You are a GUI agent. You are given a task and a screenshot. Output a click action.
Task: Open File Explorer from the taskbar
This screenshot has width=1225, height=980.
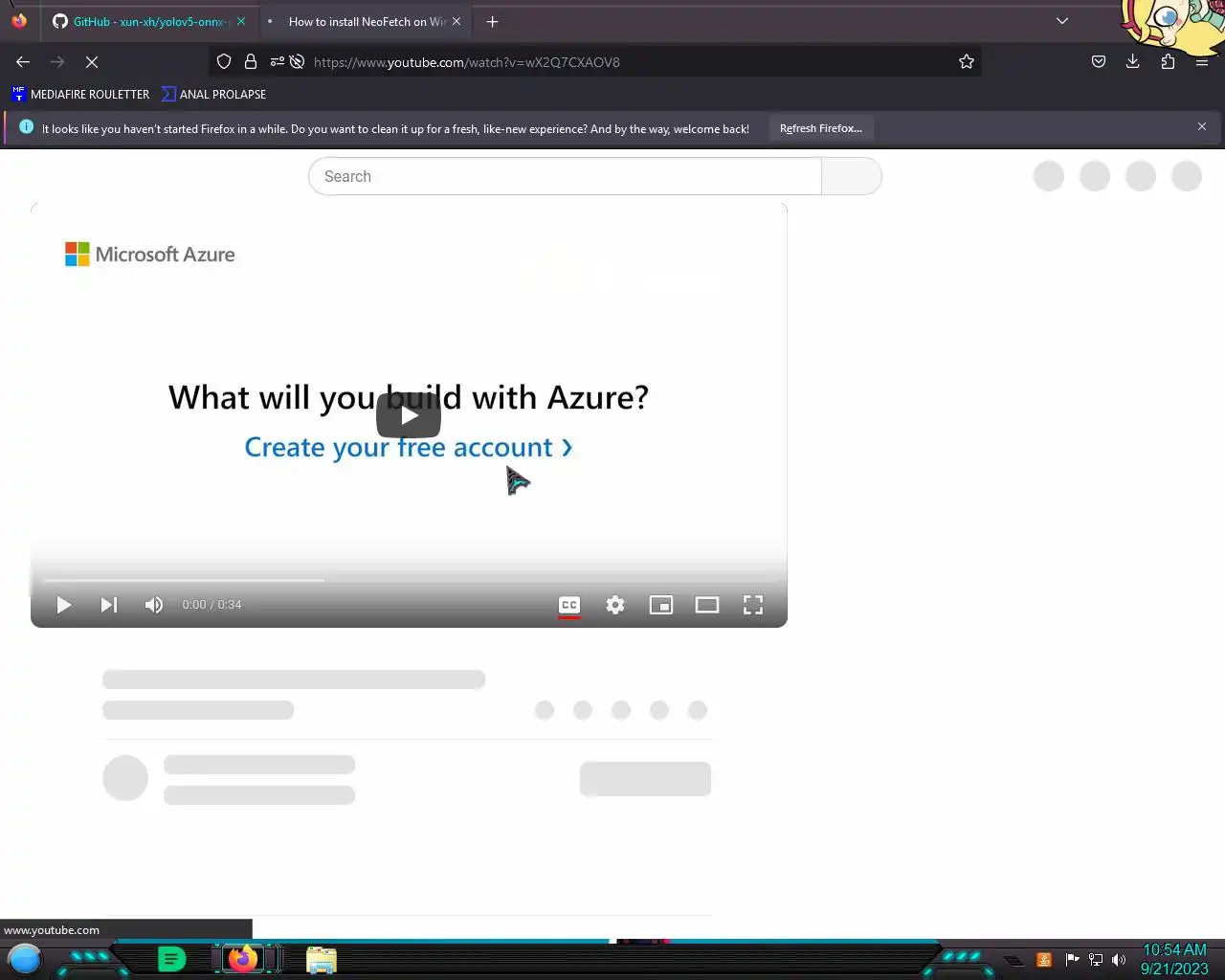point(322,959)
